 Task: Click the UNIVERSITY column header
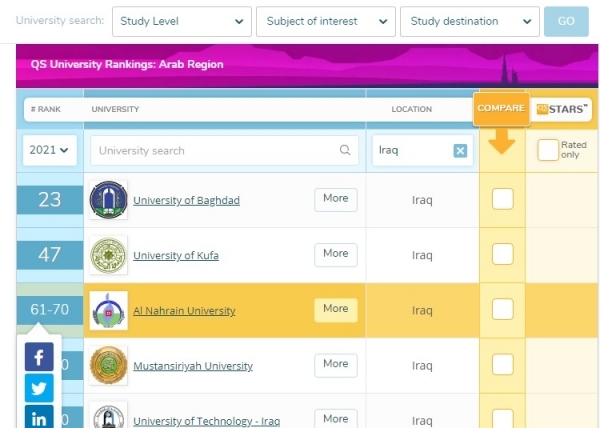point(115,109)
